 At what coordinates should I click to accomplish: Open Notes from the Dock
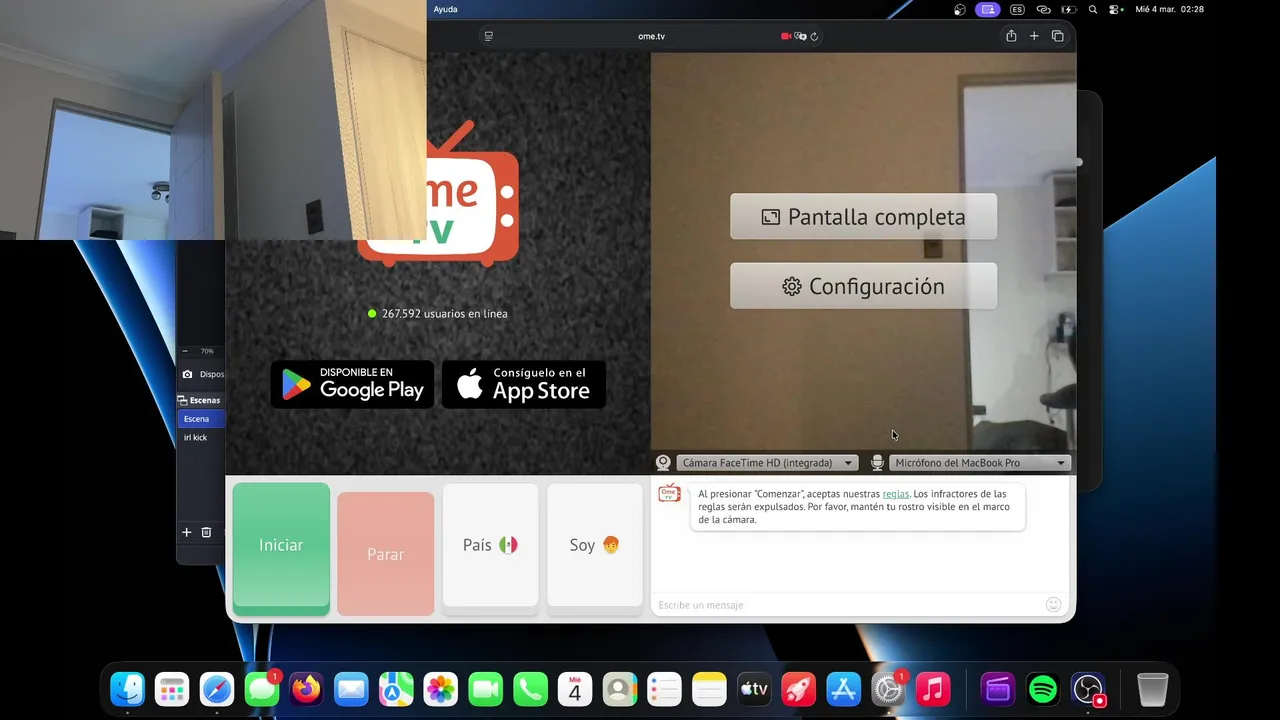(x=709, y=689)
